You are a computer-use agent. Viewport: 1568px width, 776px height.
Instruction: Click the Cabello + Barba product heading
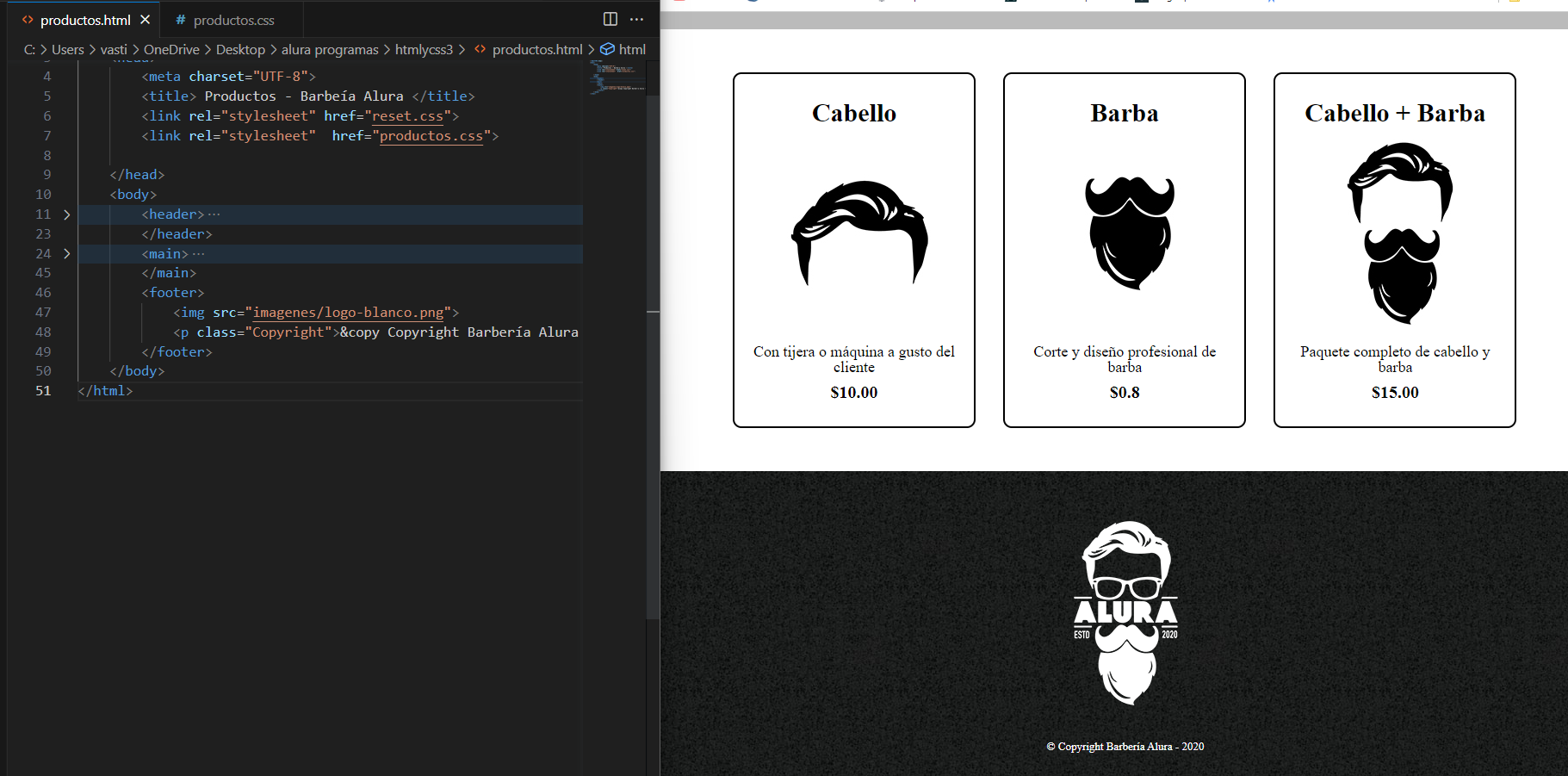tap(1395, 114)
